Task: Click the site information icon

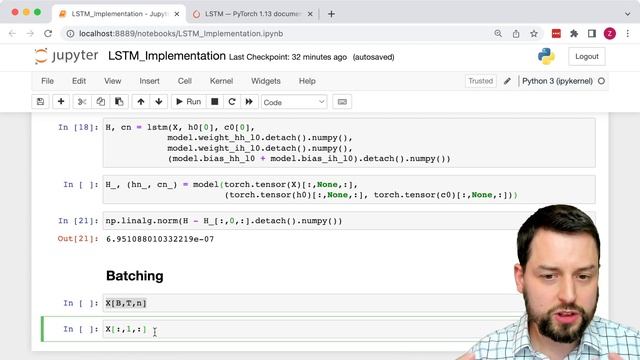Action: (x=70, y=33)
